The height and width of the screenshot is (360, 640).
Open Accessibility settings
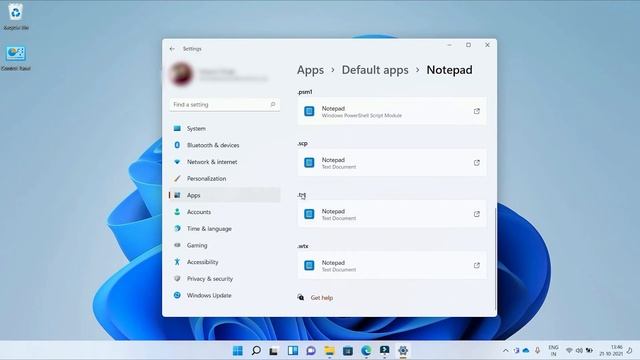224,262
